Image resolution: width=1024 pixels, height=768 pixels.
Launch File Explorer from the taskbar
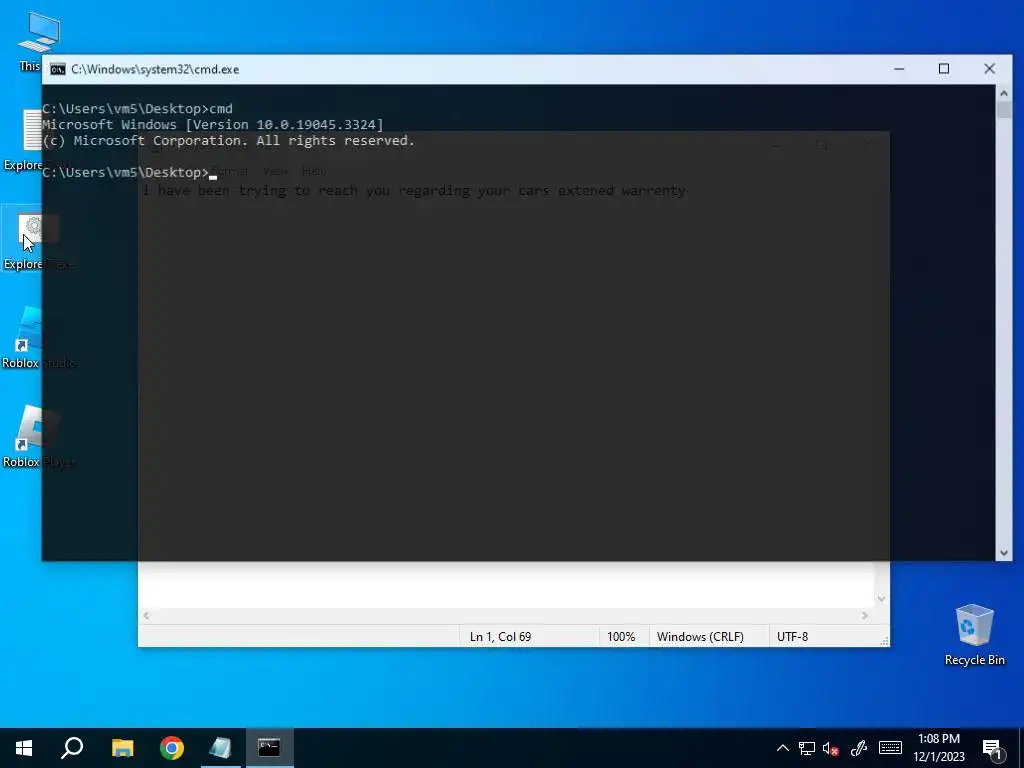coord(122,748)
